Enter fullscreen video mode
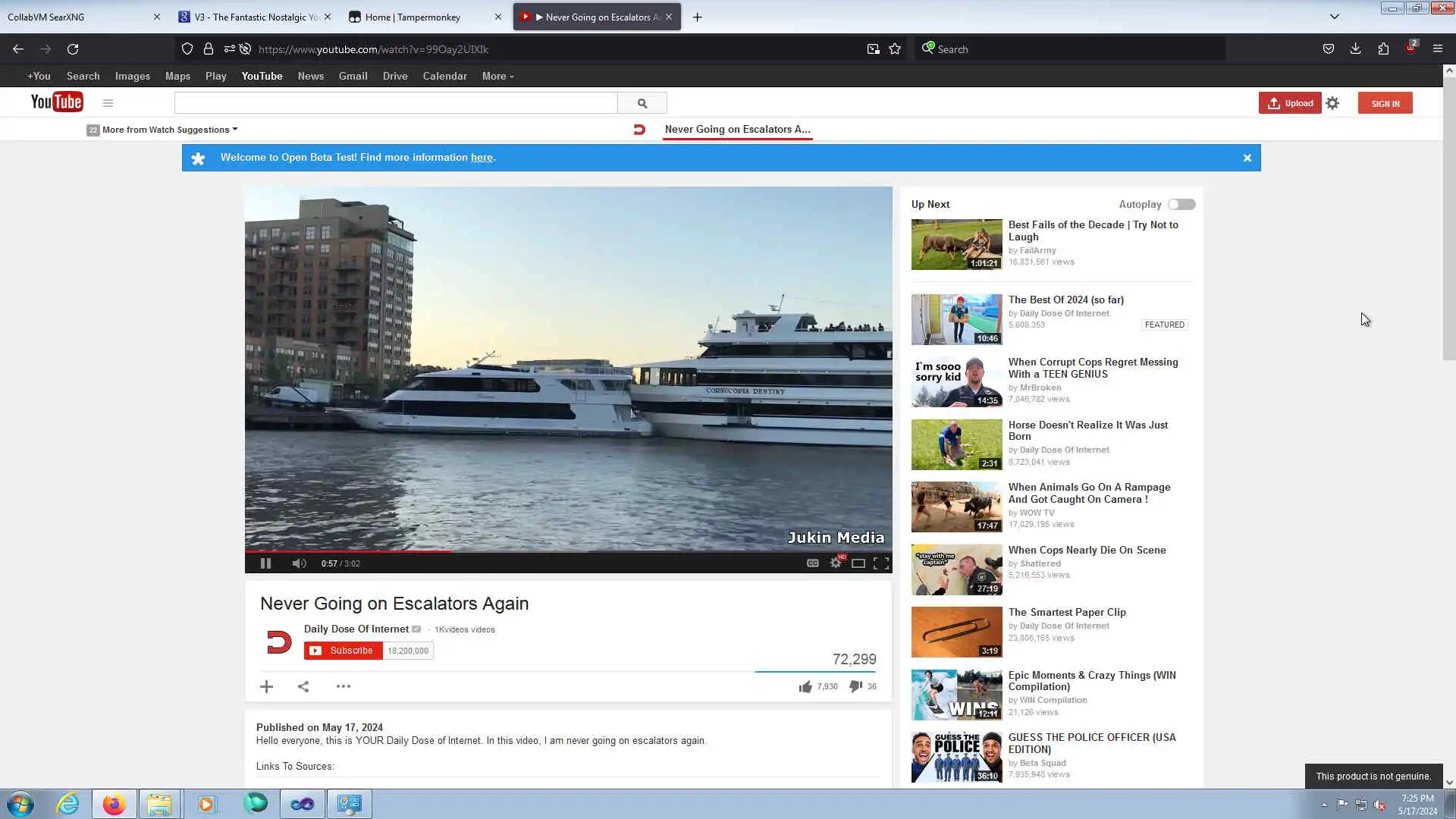The width and height of the screenshot is (1456, 819). click(x=881, y=563)
